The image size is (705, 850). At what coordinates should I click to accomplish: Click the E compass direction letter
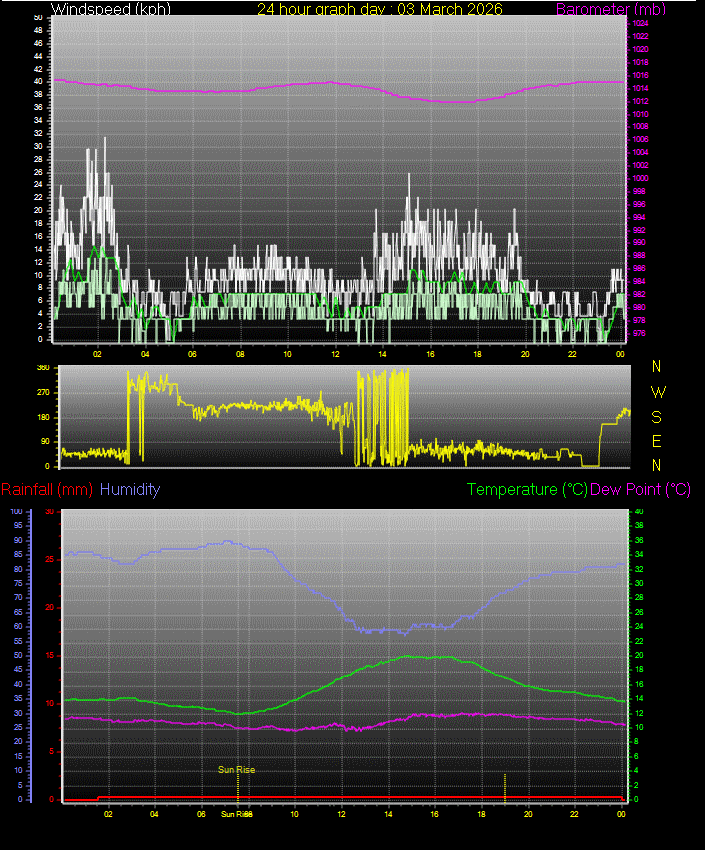point(658,441)
